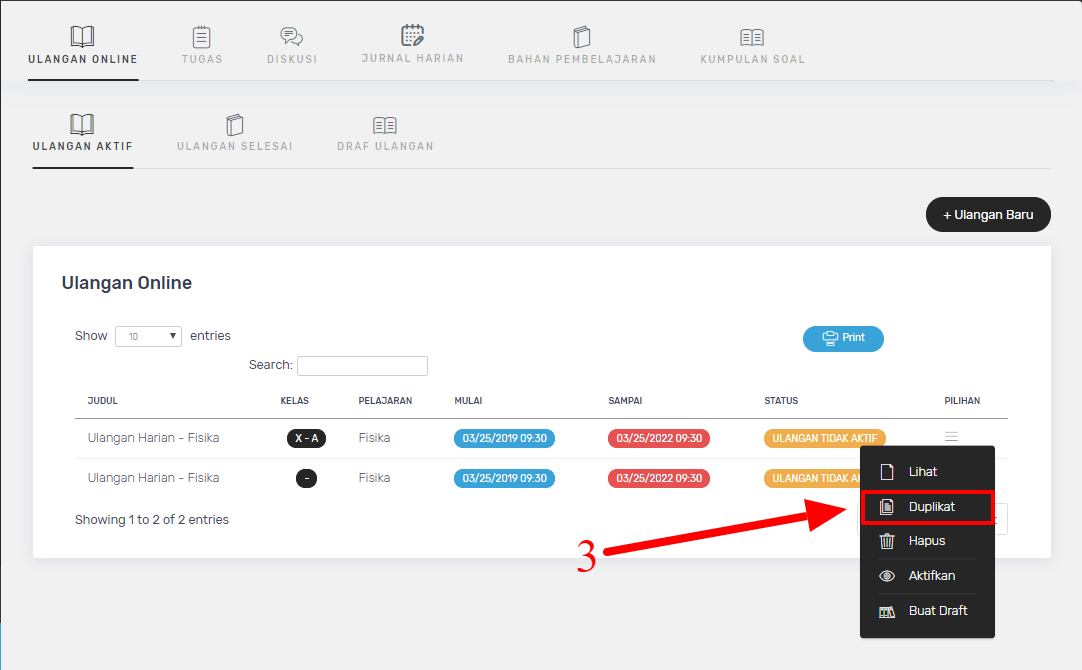Image resolution: width=1082 pixels, height=670 pixels.
Task: Click the printer icon in Print button
Action: [x=830, y=338]
